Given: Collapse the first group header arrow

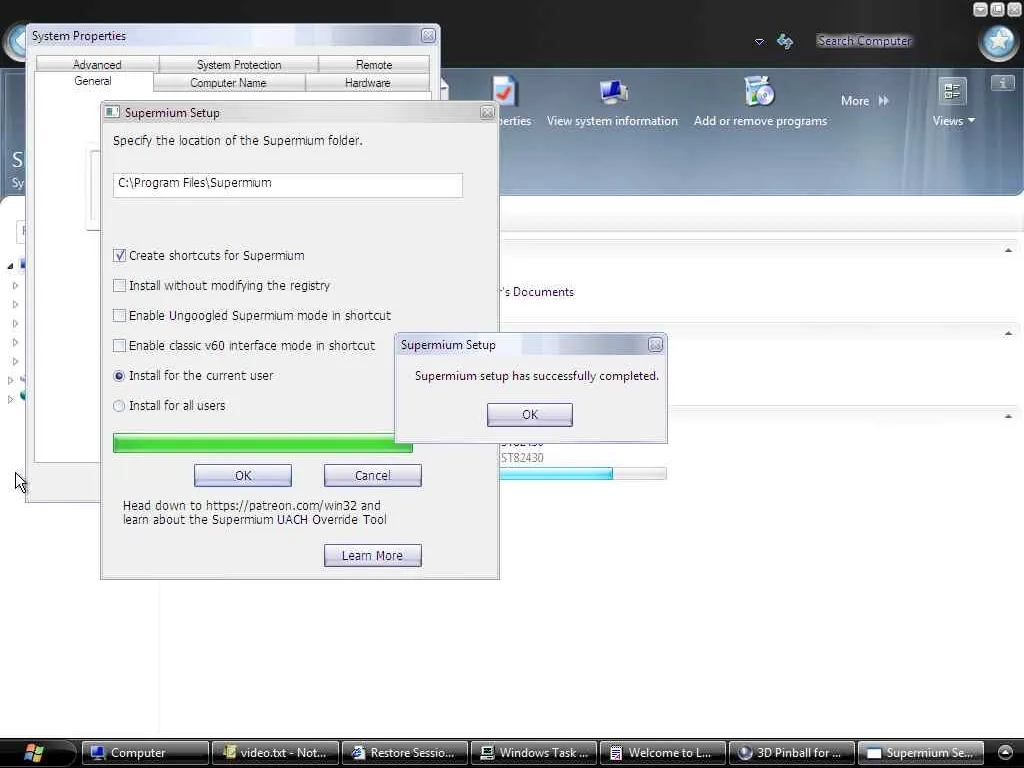Looking at the screenshot, I should coord(1008,250).
